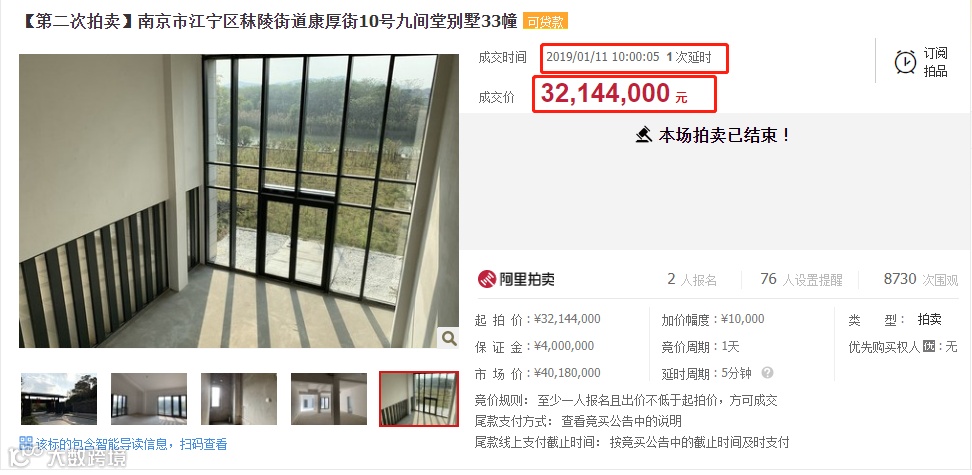Open the smart guide scan link
Screen dimensions: 972x475
(x=131, y=444)
